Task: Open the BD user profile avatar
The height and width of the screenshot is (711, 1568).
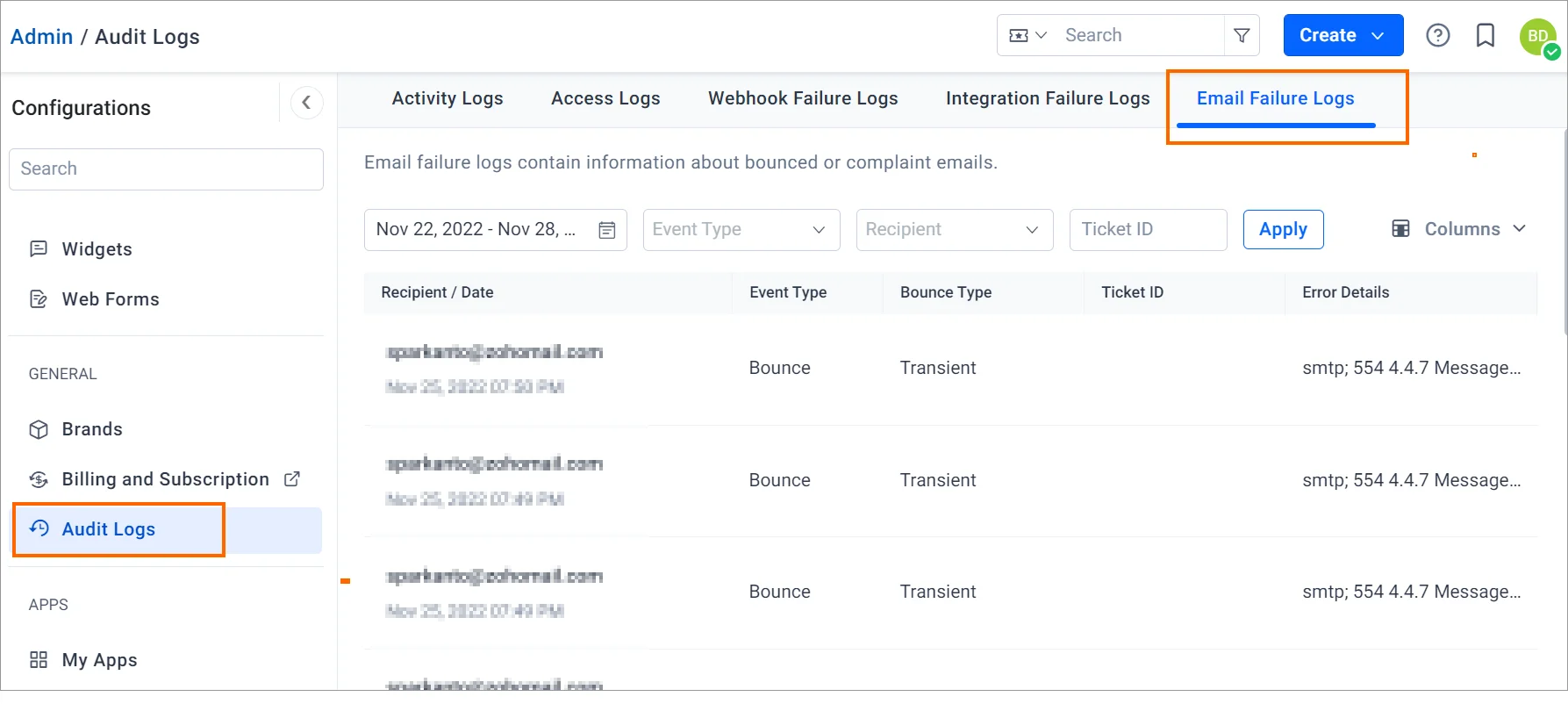Action: [x=1538, y=37]
